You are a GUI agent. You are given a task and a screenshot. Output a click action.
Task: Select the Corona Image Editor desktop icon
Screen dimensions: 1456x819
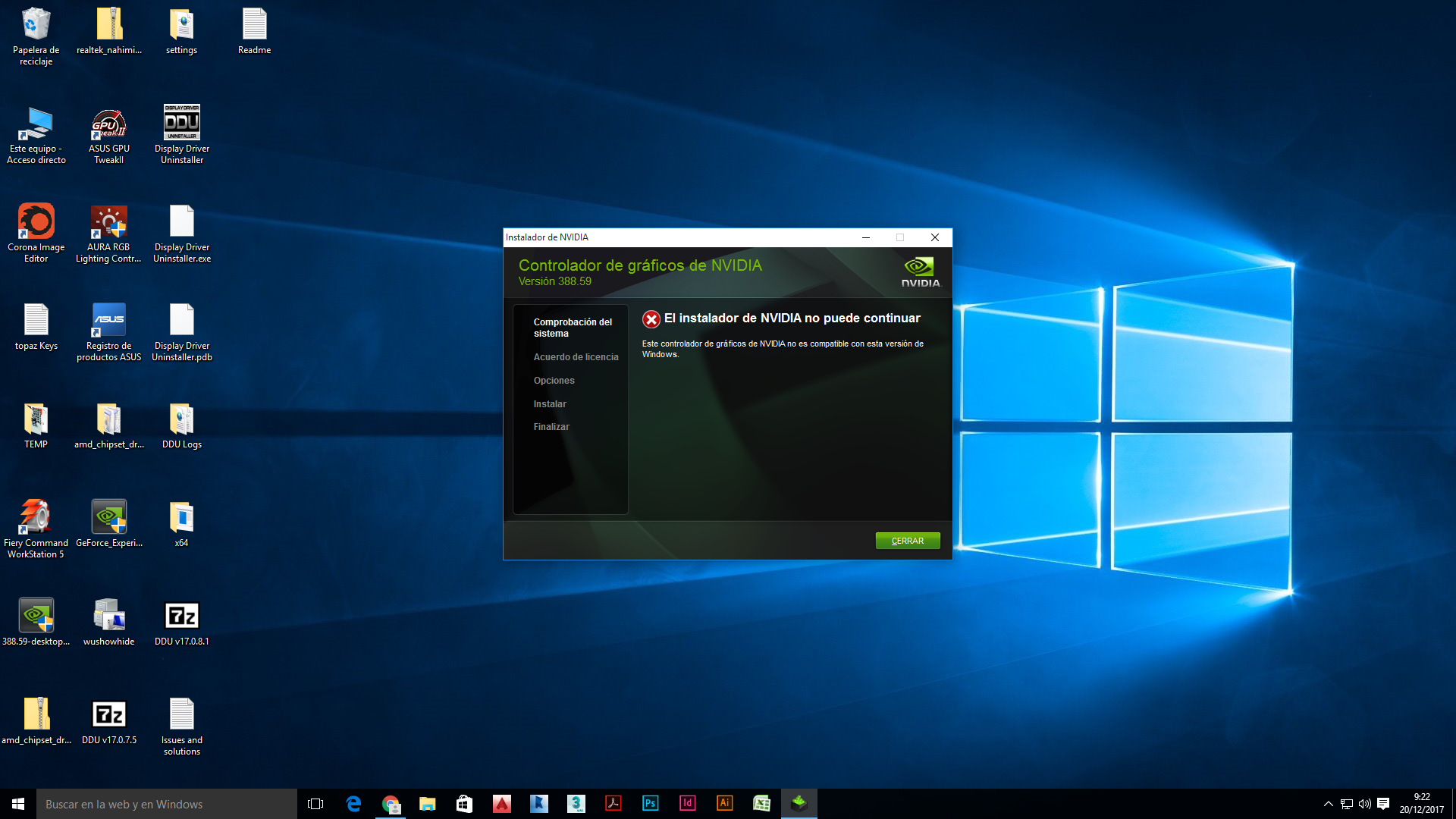point(36,222)
